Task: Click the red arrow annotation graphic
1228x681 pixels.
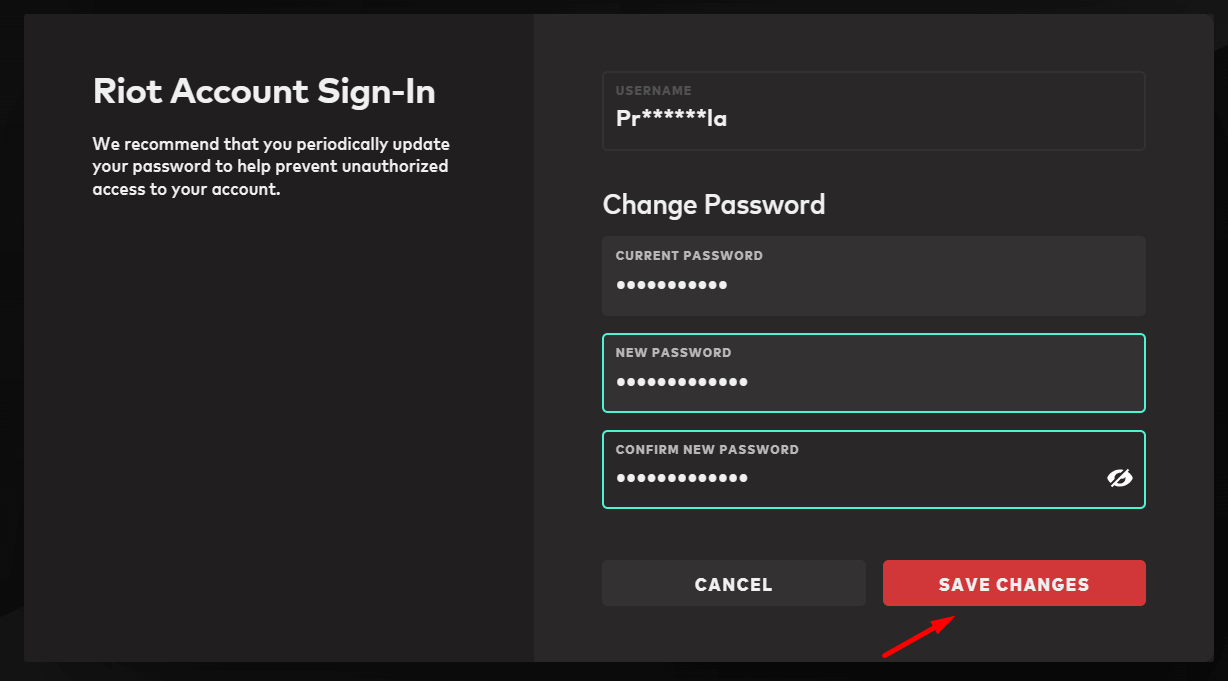Action: pos(914,638)
